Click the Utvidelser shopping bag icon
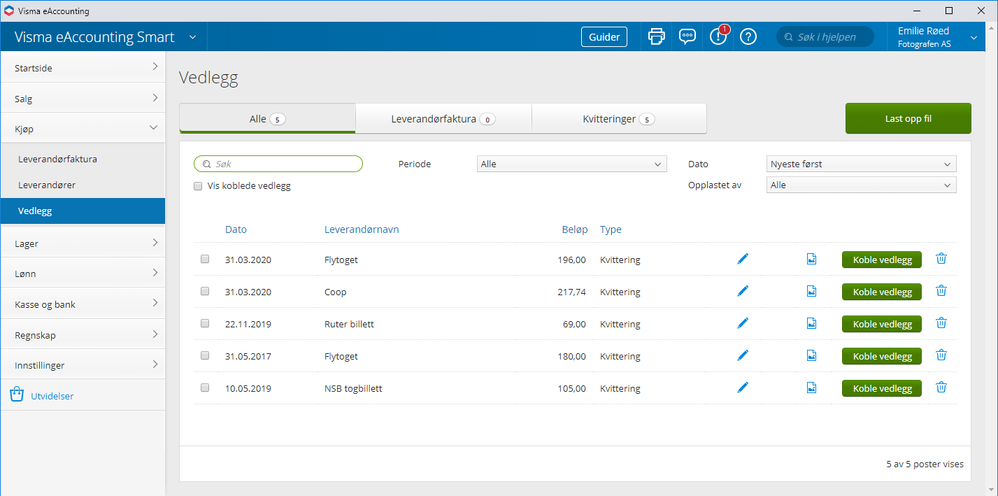This screenshot has height=496, width=998. tap(17, 395)
